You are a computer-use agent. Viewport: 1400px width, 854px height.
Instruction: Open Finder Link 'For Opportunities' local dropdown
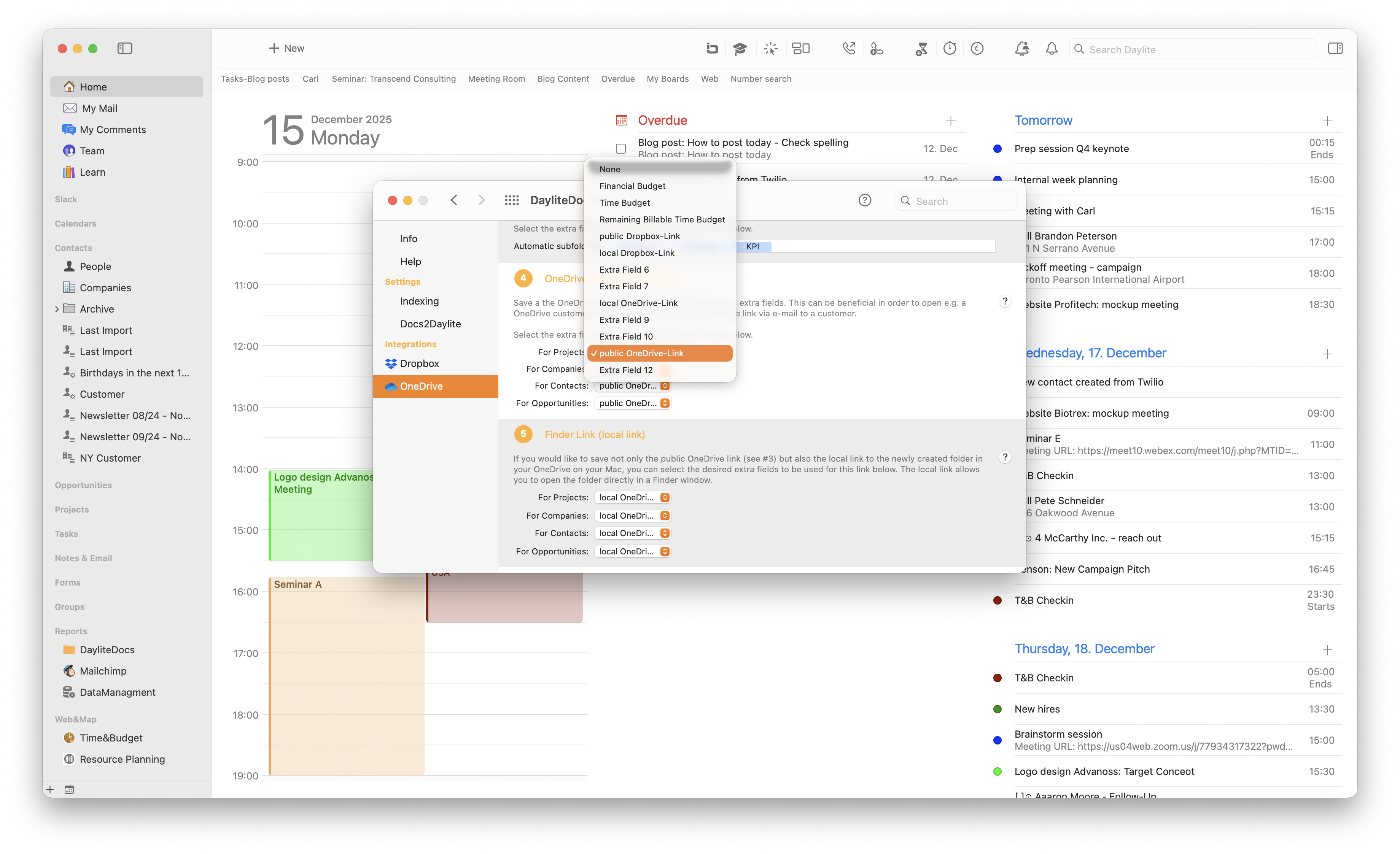click(x=632, y=551)
